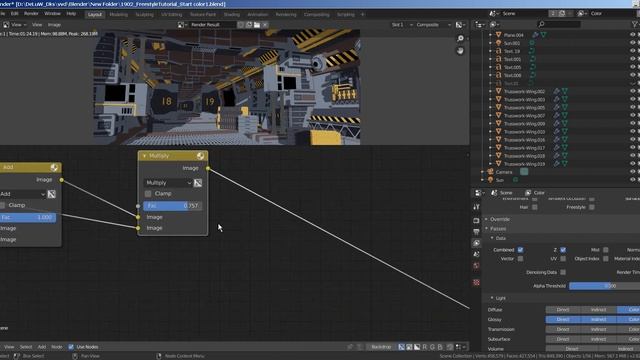
Task: Enable Subsurface Indirect pass button
Action: click(x=598, y=339)
